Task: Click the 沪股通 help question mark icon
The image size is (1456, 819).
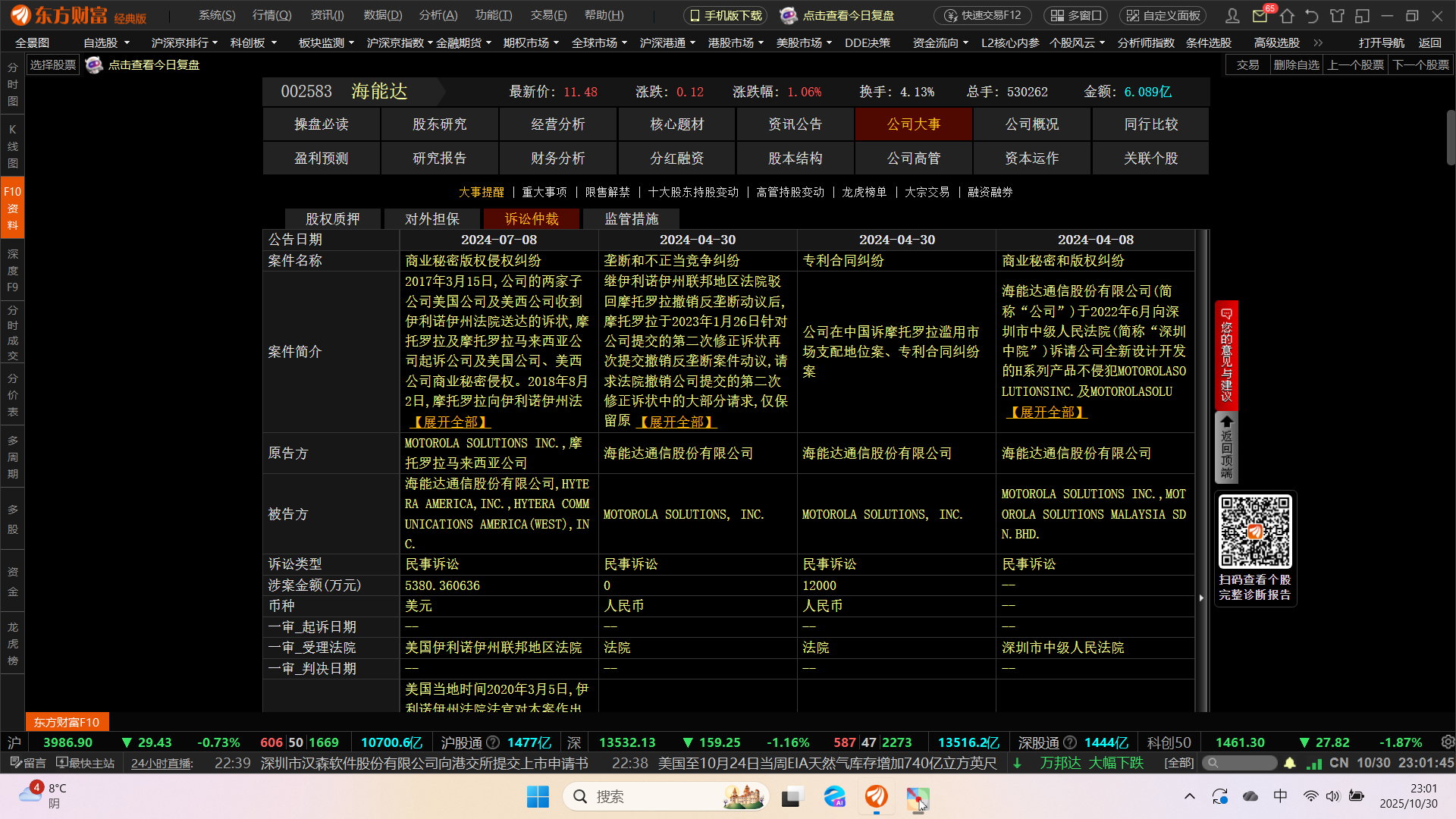Action: pyautogui.click(x=493, y=742)
